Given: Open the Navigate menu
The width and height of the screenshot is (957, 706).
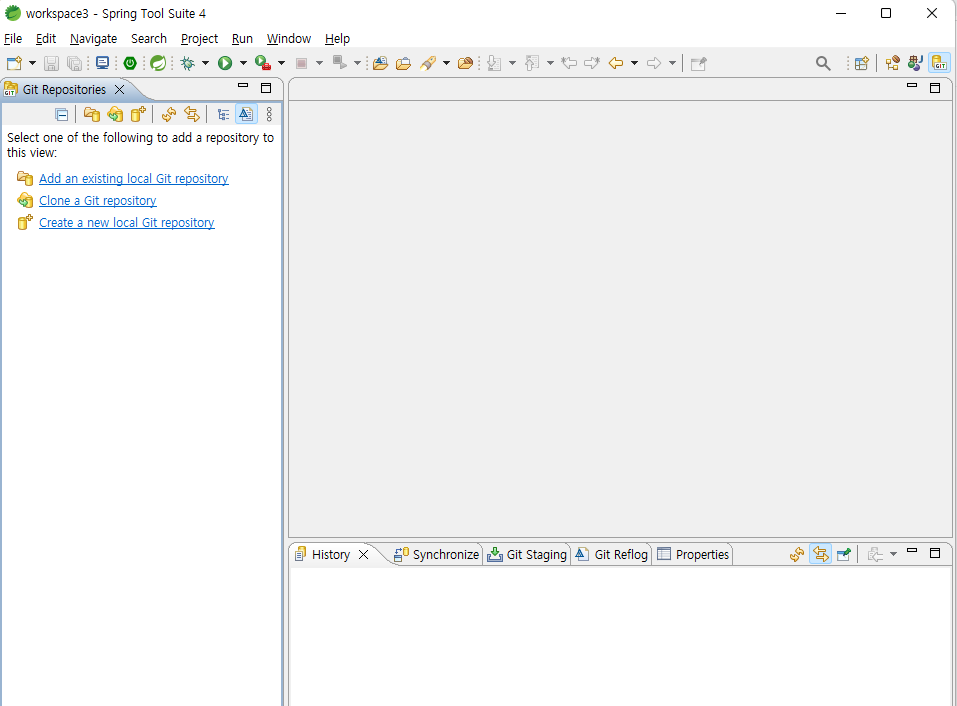Looking at the screenshot, I should tap(93, 38).
